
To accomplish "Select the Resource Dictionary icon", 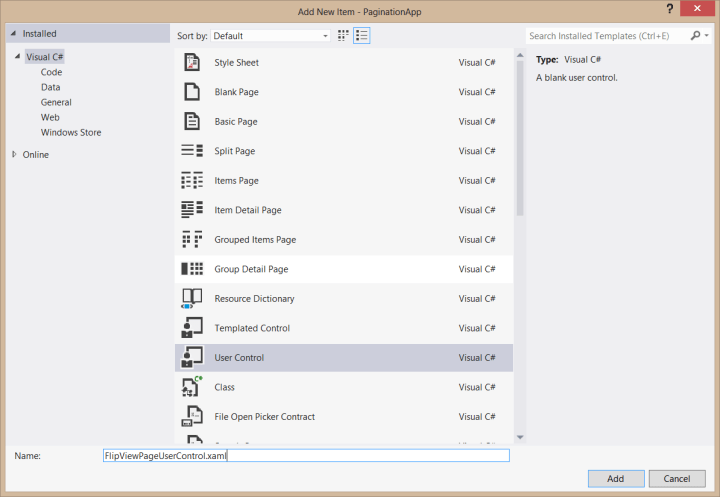I will click(192, 299).
